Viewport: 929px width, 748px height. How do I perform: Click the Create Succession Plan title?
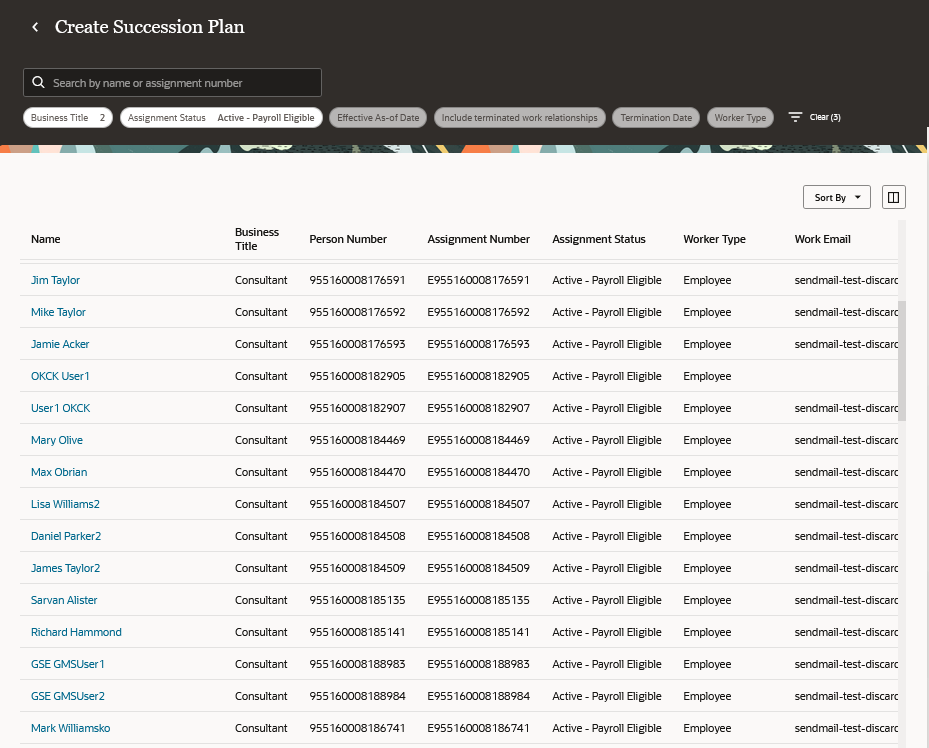click(149, 27)
